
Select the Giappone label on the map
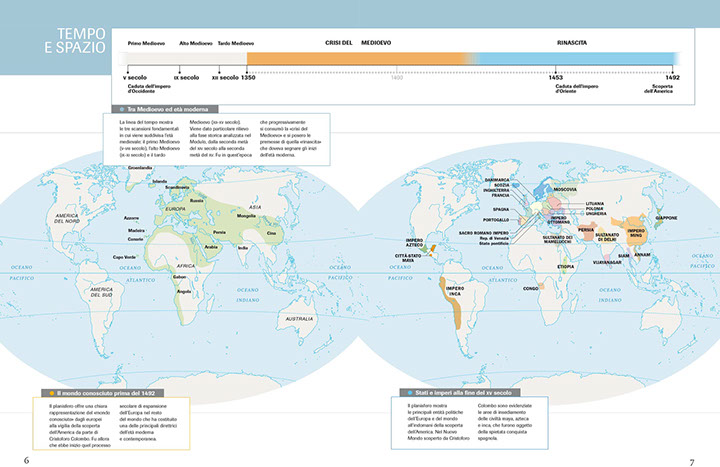pyautogui.click(x=665, y=217)
